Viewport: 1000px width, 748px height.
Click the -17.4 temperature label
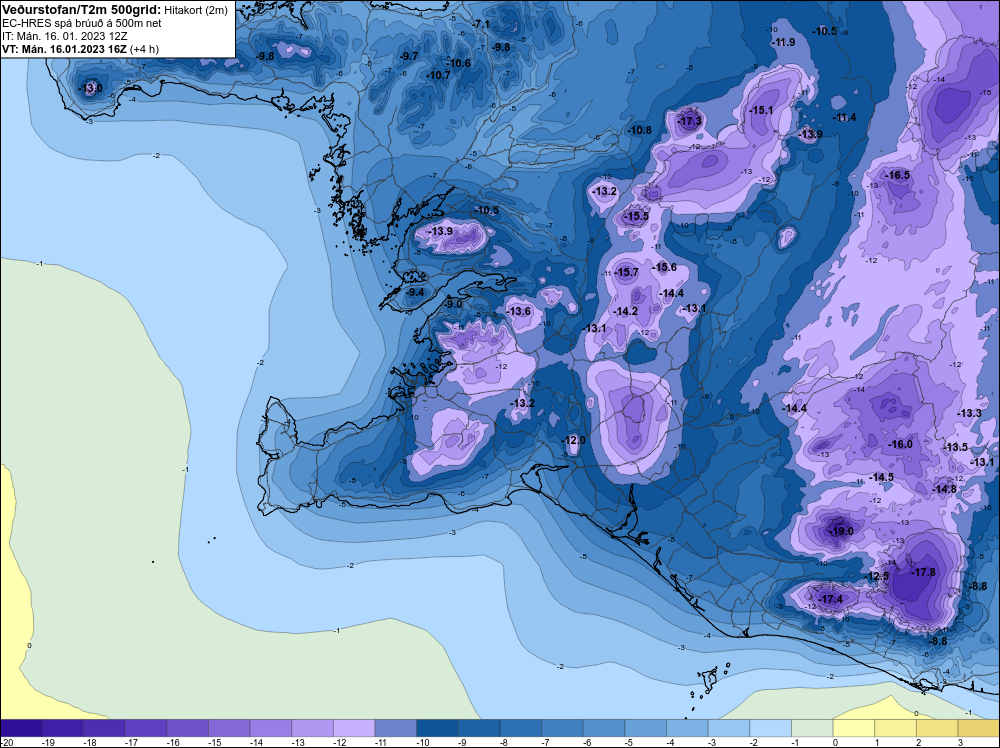coord(830,599)
